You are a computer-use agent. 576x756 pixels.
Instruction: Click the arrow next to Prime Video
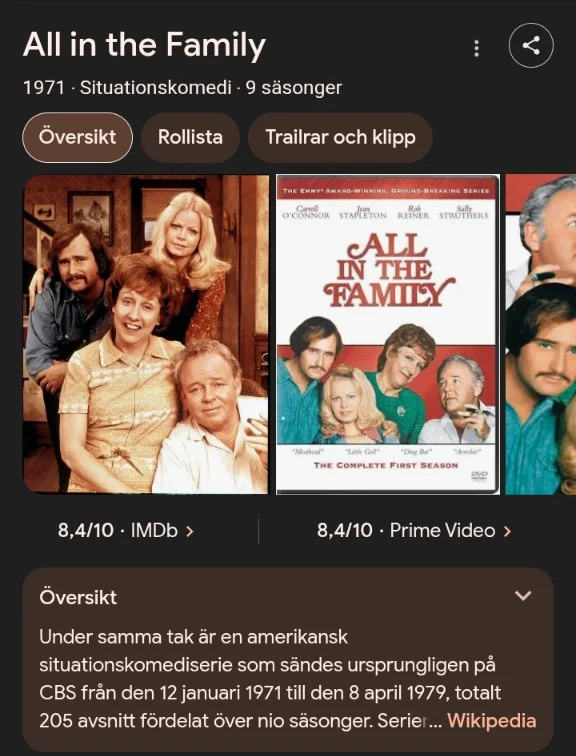pyautogui.click(x=507, y=531)
